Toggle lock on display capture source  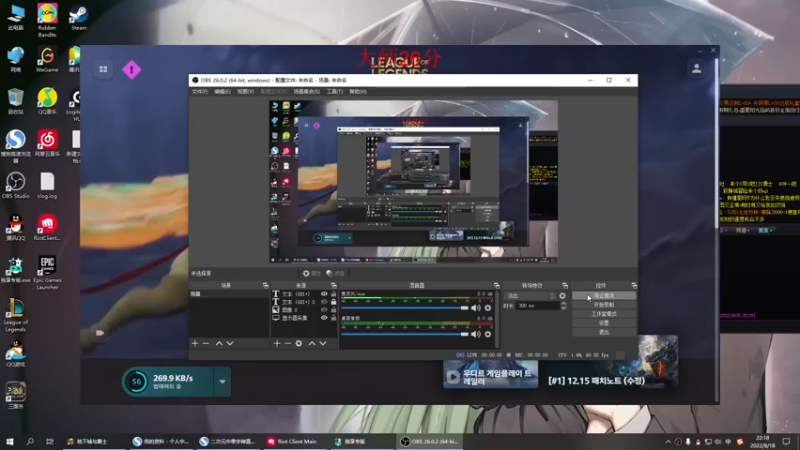click(x=334, y=317)
